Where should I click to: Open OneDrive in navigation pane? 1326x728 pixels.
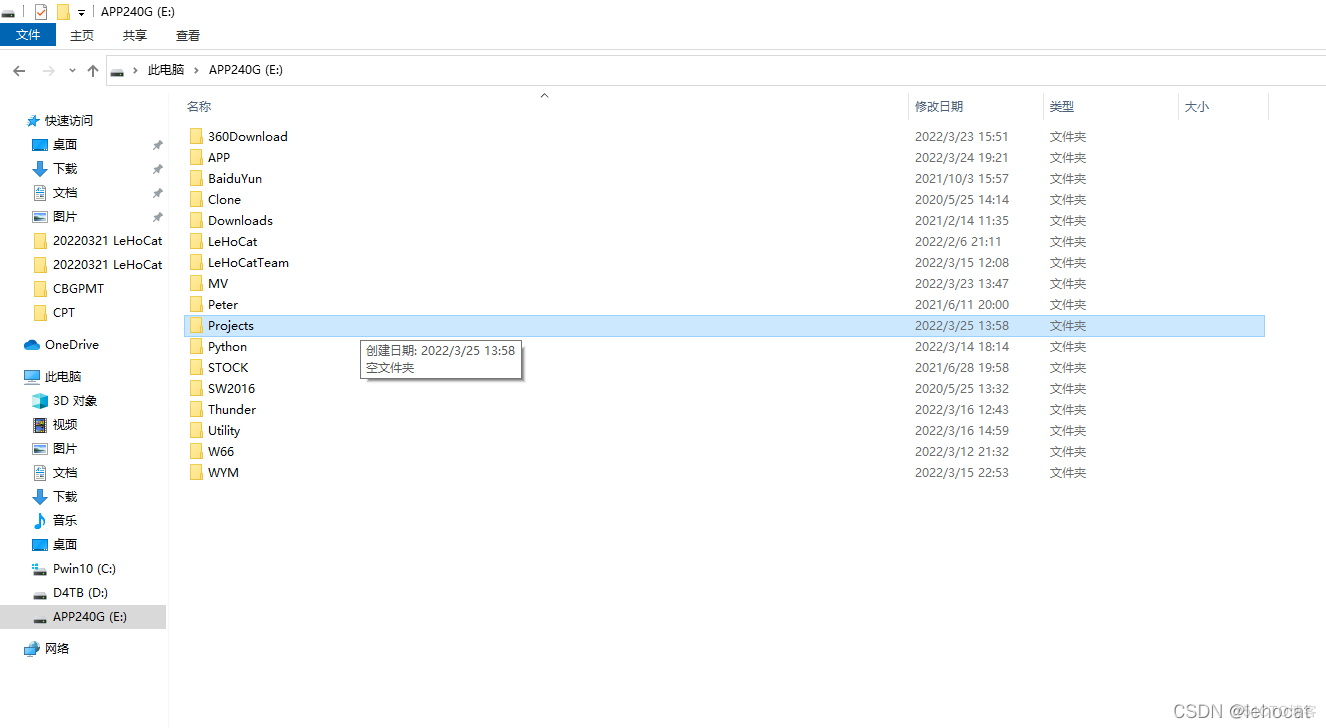(x=72, y=344)
